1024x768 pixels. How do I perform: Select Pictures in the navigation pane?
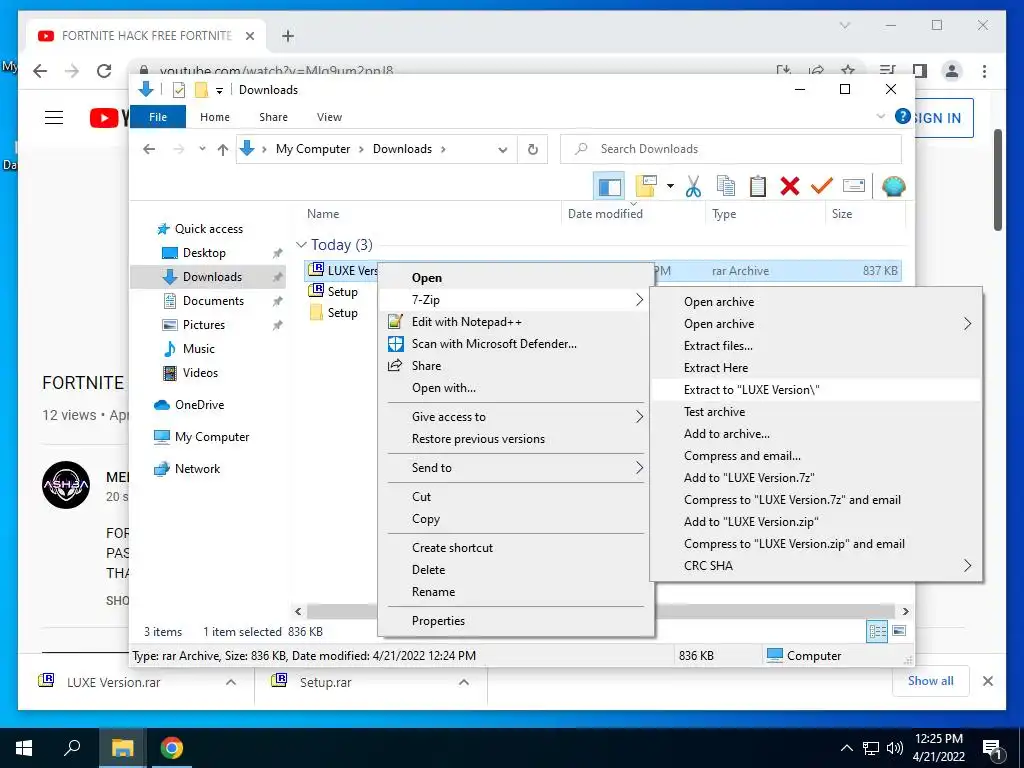coord(204,325)
